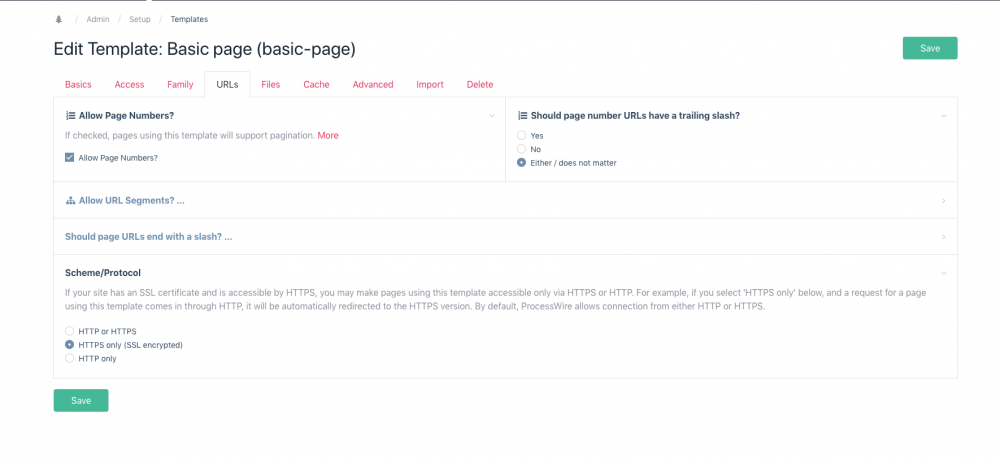This screenshot has height=457, width=1000.
Task: Select the URLs tab
Action: coord(228,84)
